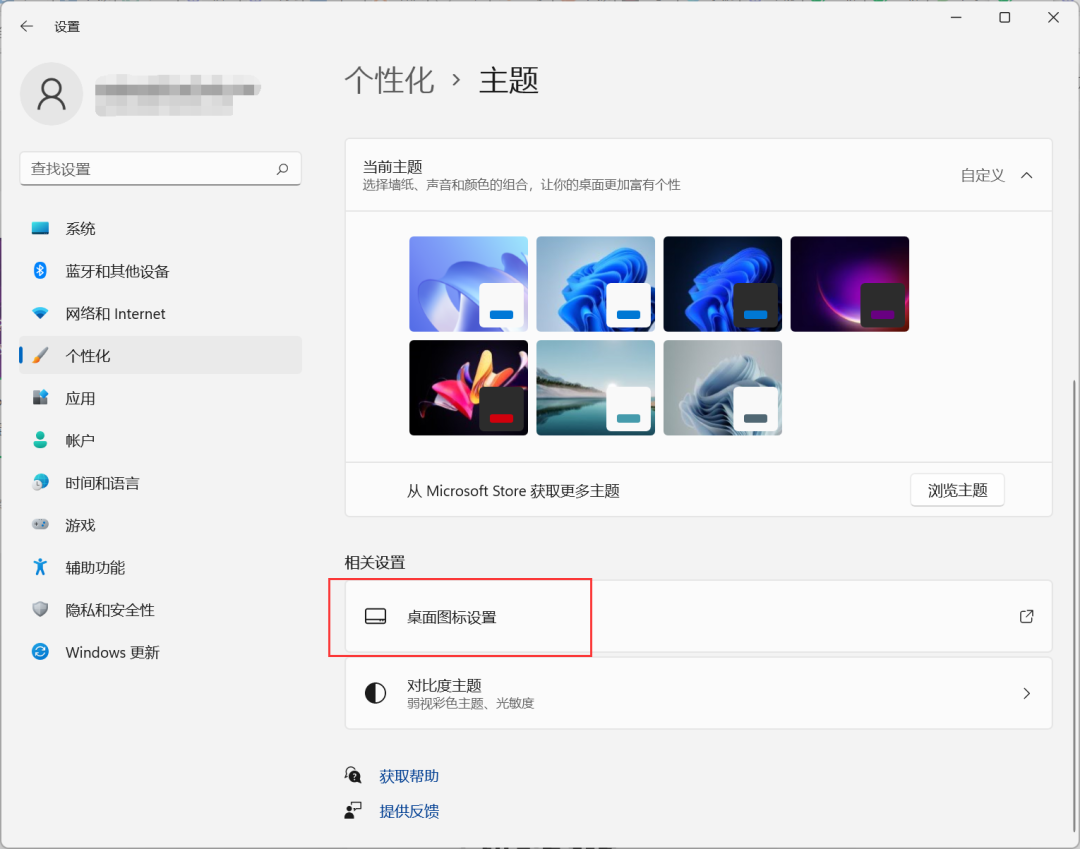1080x849 pixels.
Task: Click the 应用 apps icon
Action: click(41, 397)
